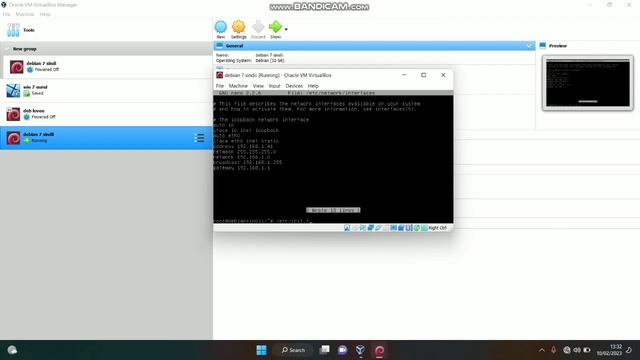Open the Devices menu in the VM window
Screen dimensions: 640x360
294,86
